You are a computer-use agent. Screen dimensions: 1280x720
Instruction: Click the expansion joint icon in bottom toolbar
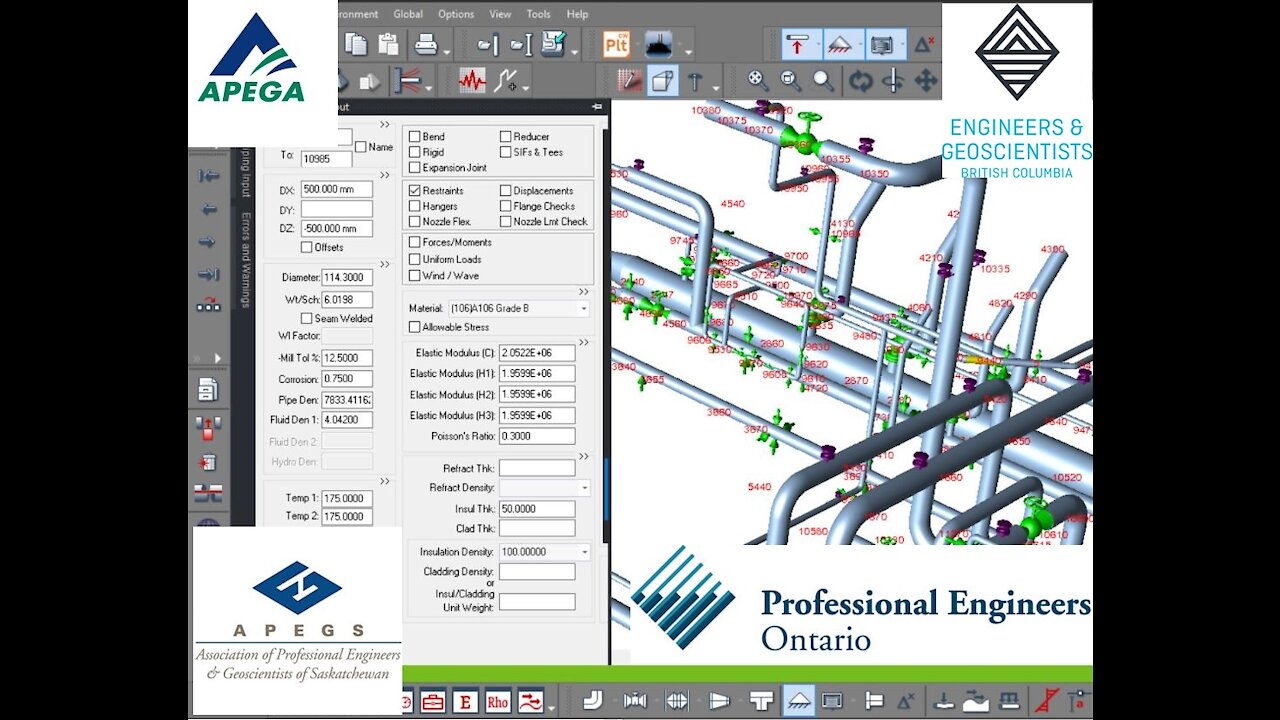tap(677, 700)
